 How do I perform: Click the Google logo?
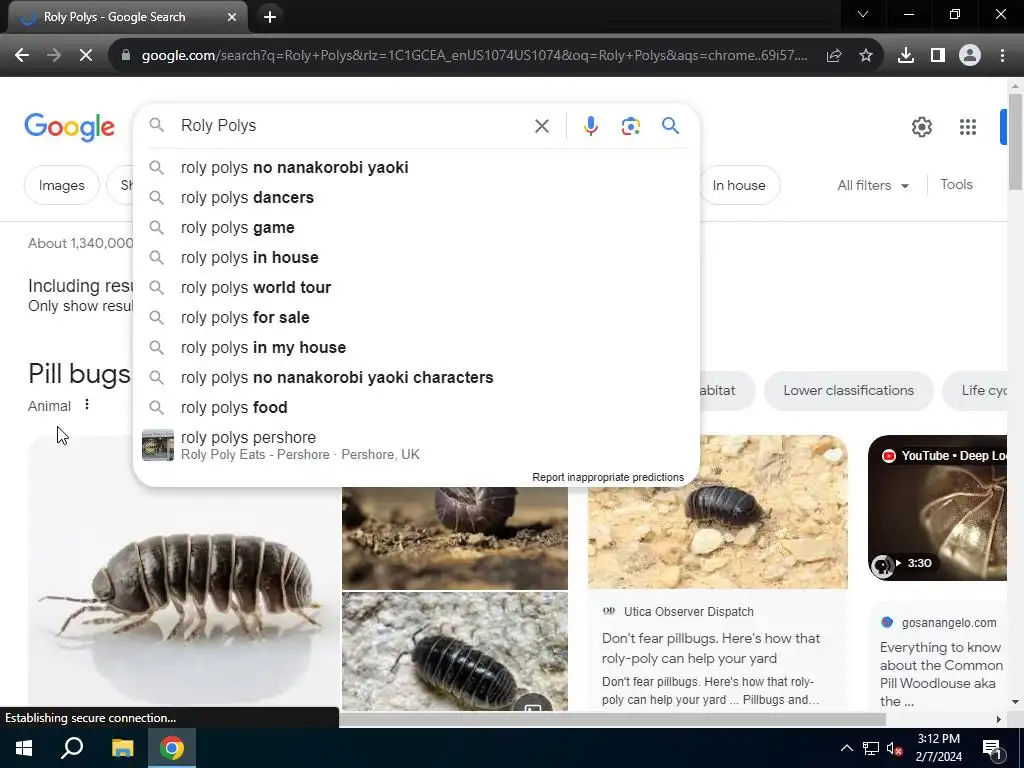click(69, 127)
